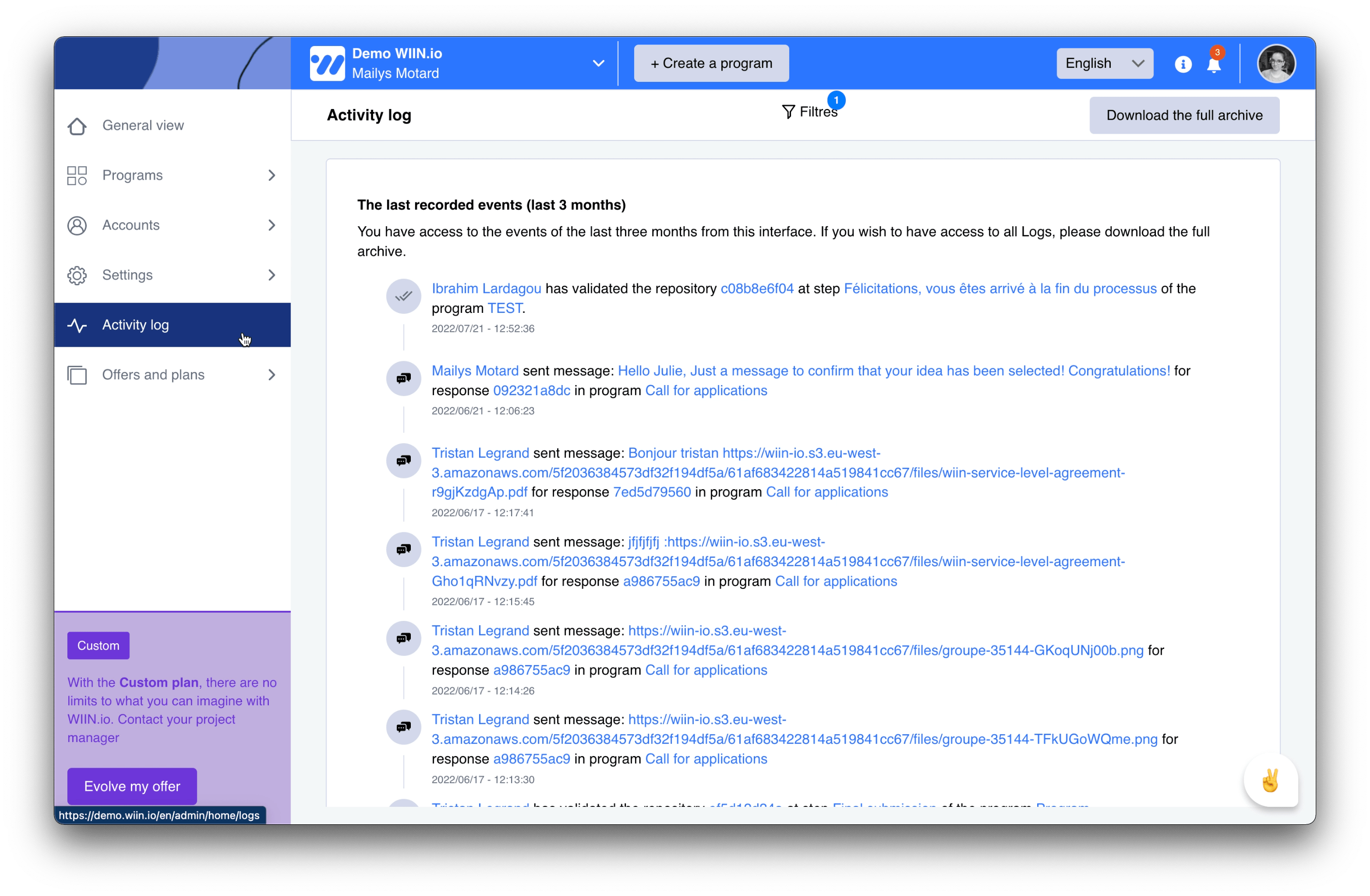Click the Create a program button
This screenshot has height=896, width=1370.
(711, 63)
